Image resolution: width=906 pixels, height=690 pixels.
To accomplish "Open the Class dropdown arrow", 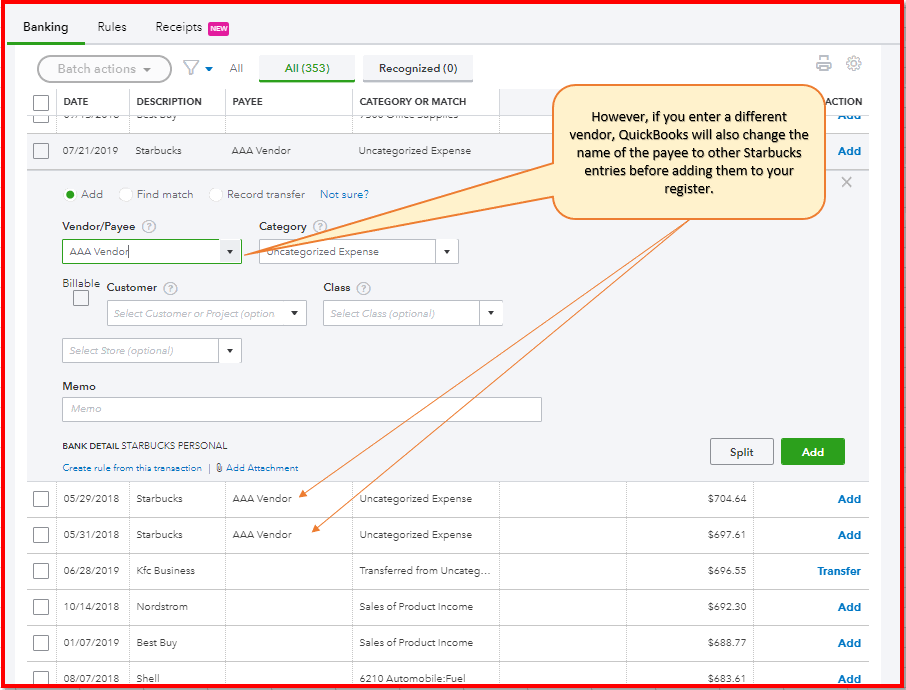I will pyautogui.click(x=491, y=313).
